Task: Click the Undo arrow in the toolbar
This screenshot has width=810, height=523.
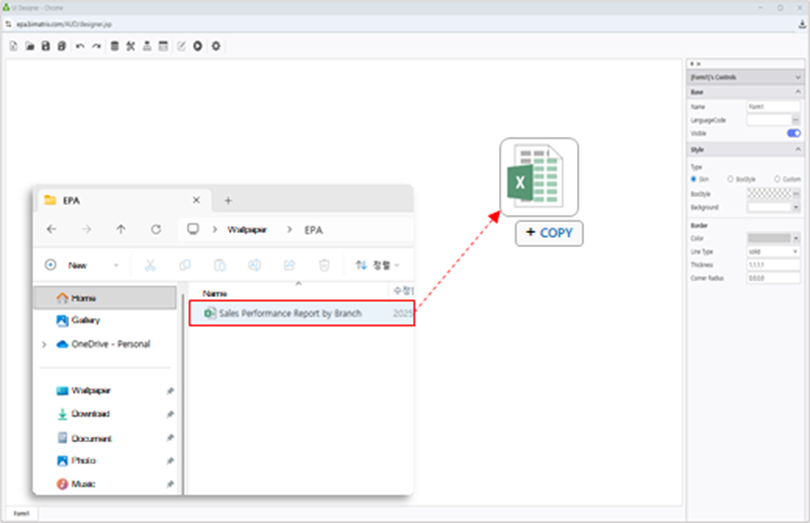Action: pos(80,46)
